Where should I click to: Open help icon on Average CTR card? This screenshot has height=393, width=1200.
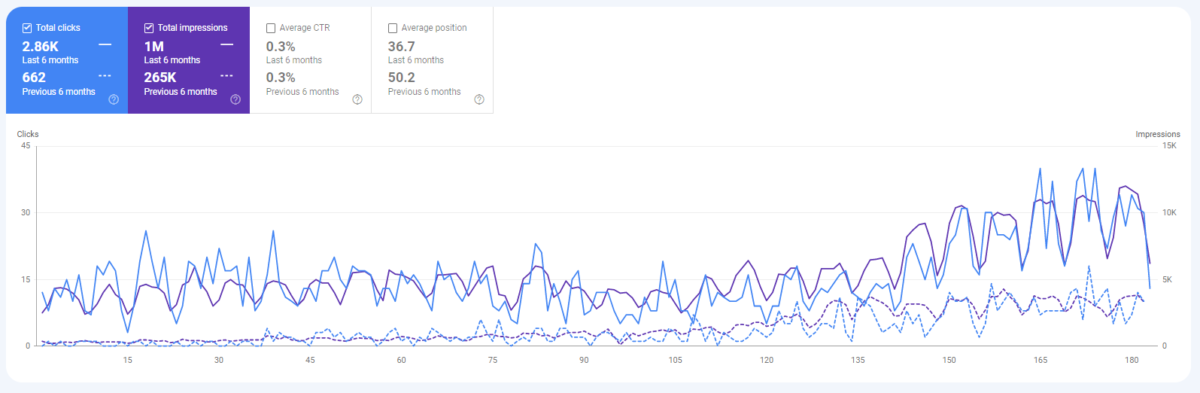(357, 99)
